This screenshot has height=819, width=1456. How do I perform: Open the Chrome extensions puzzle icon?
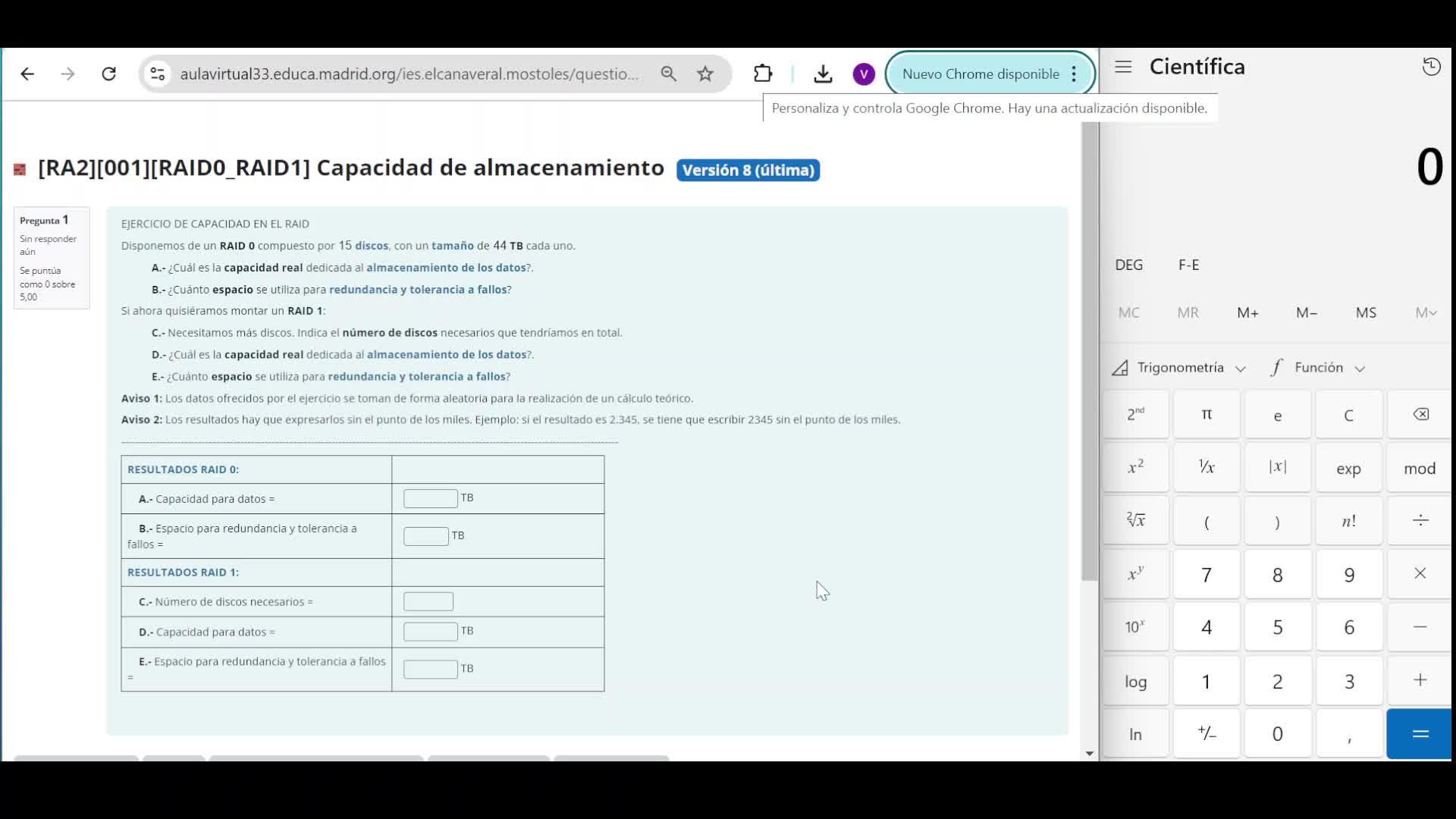pyautogui.click(x=763, y=74)
